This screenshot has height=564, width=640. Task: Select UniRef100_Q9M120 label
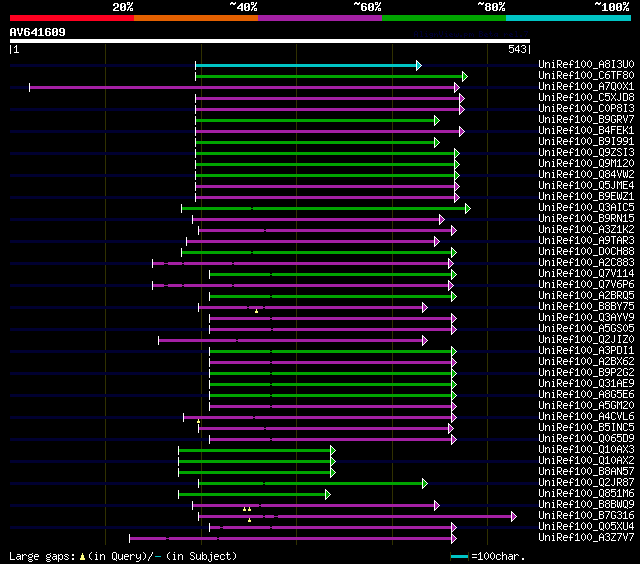coord(586,164)
